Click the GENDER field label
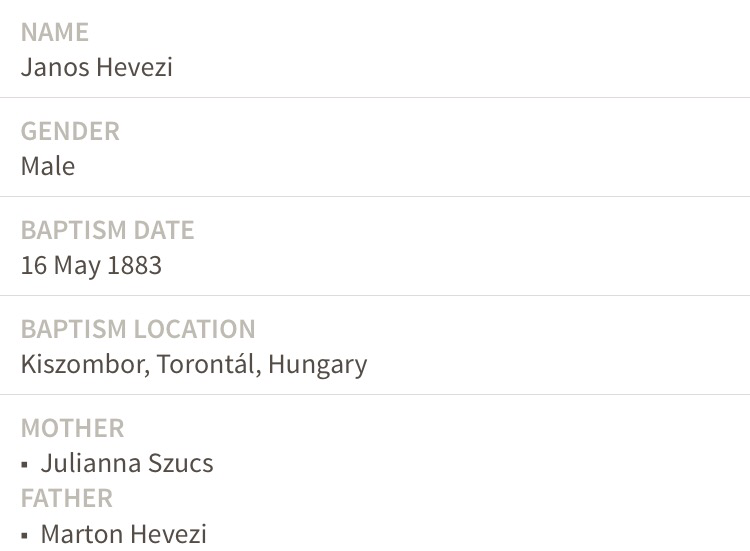The width and height of the screenshot is (750, 551). pyautogui.click(x=70, y=131)
